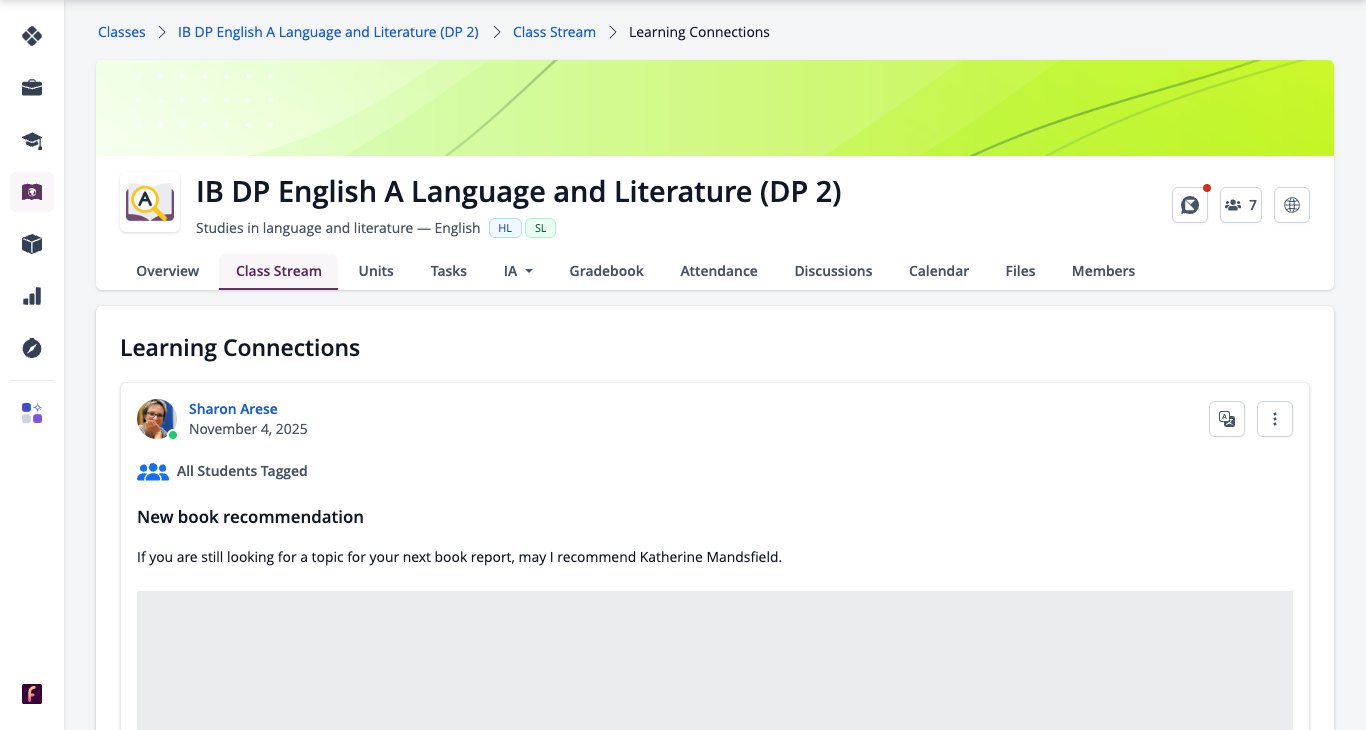This screenshot has width=1366, height=730.
Task: Open the class chat messages icon
Action: click(x=1190, y=205)
